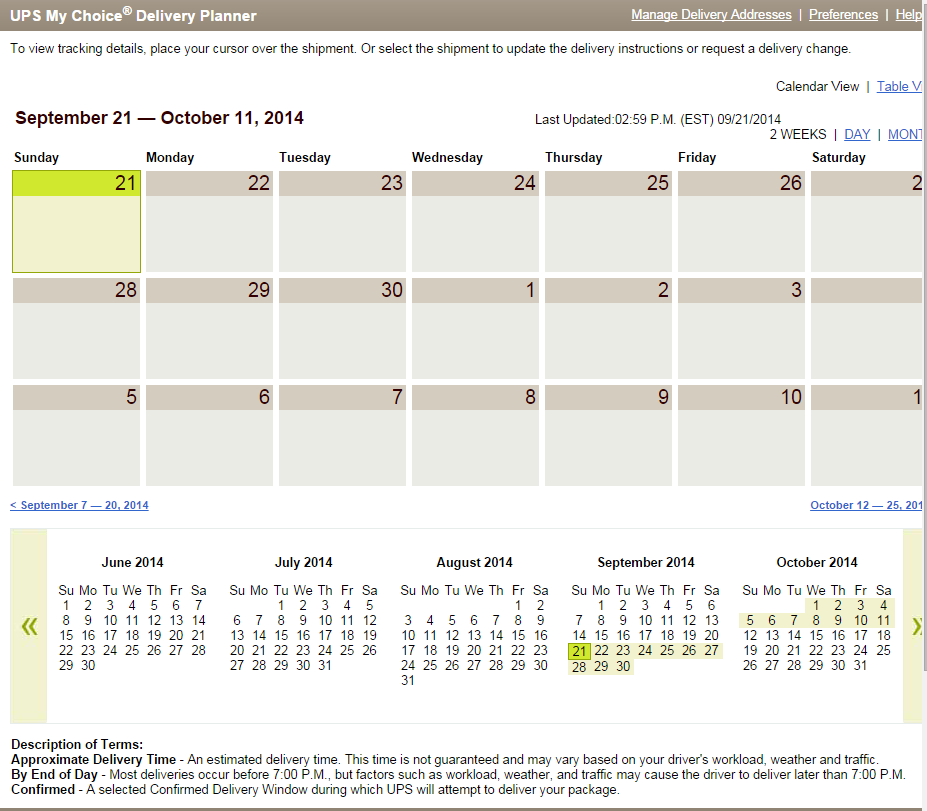Go to previous range September 7 — 20, 2014
Screen dimensions: 927x811
[x=79, y=505]
